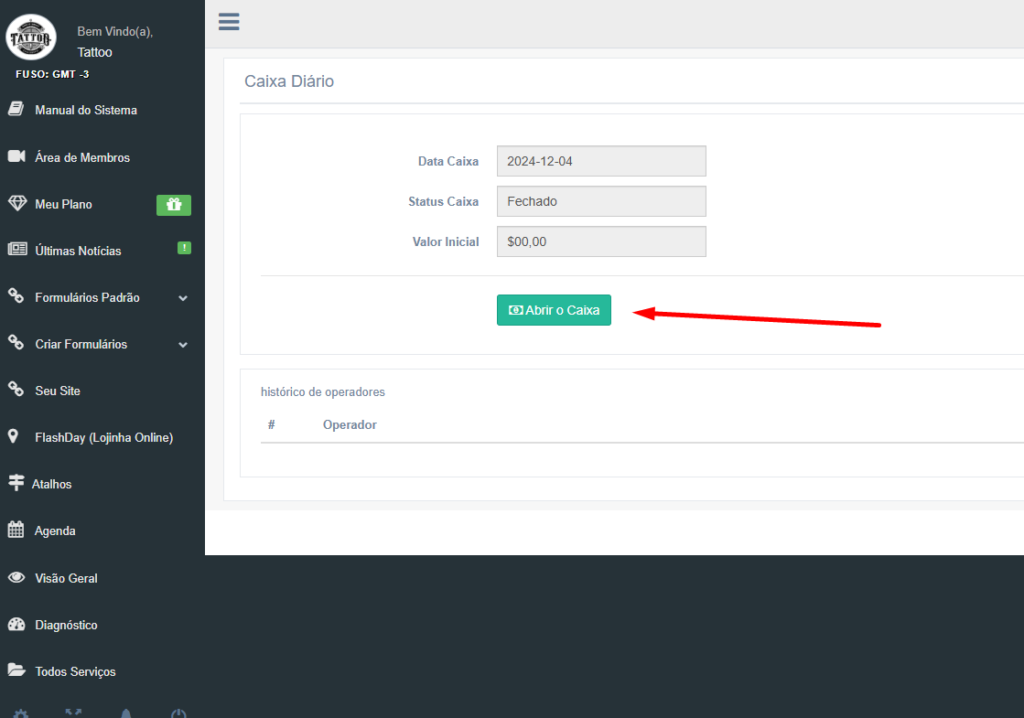The height and width of the screenshot is (718, 1024).
Task: Click the Abrir o Caixa button
Action: (x=554, y=310)
